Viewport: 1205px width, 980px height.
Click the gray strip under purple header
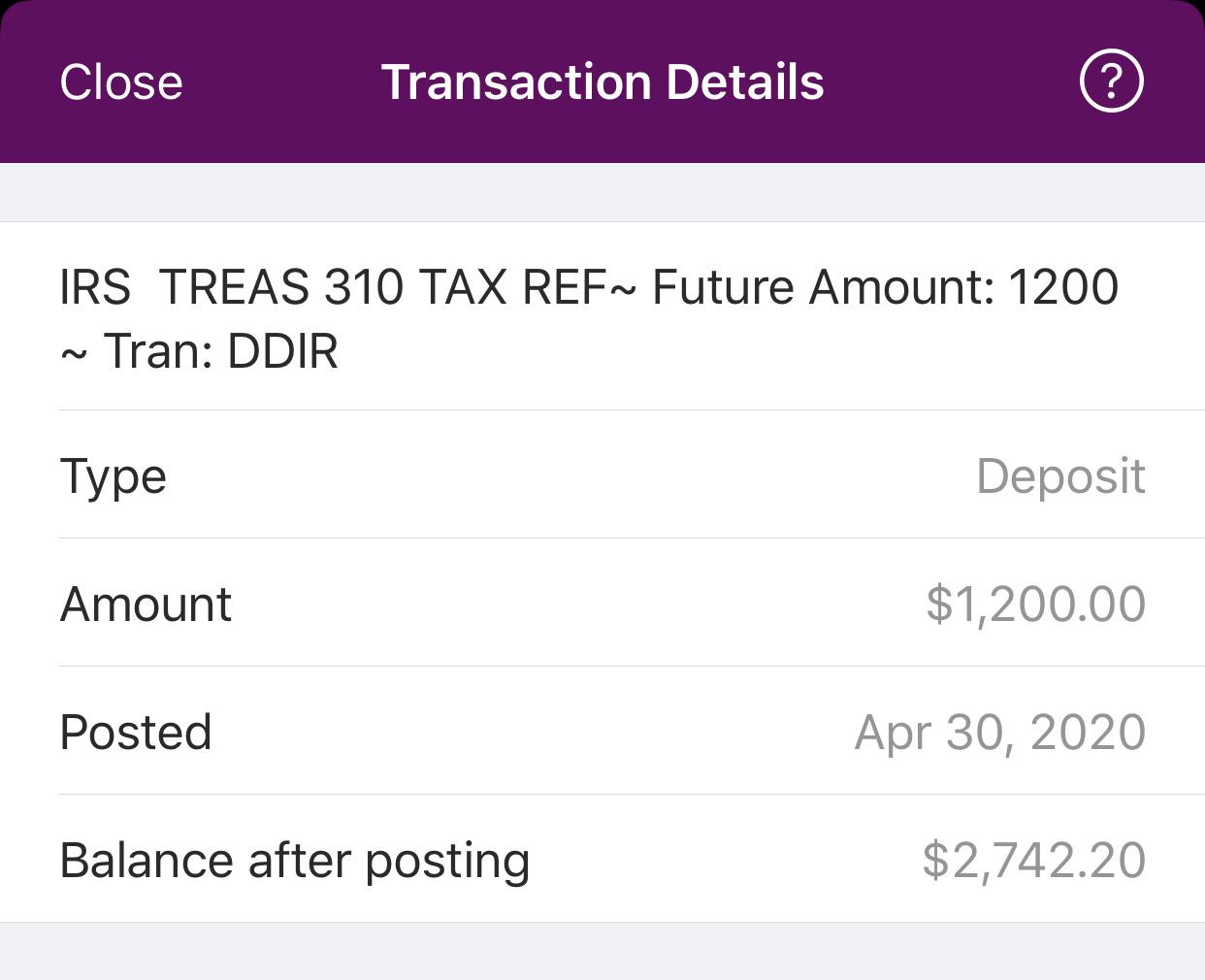(602, 192)
